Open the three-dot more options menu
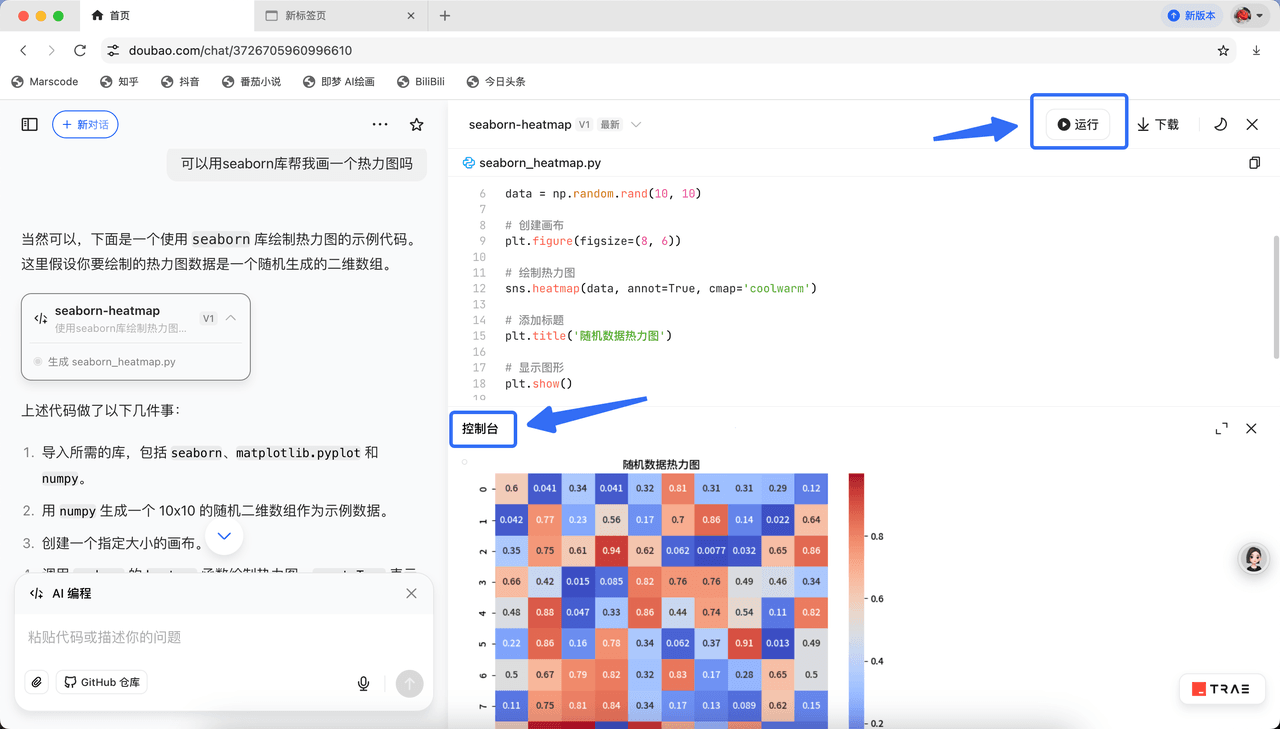 coord(380,125)
